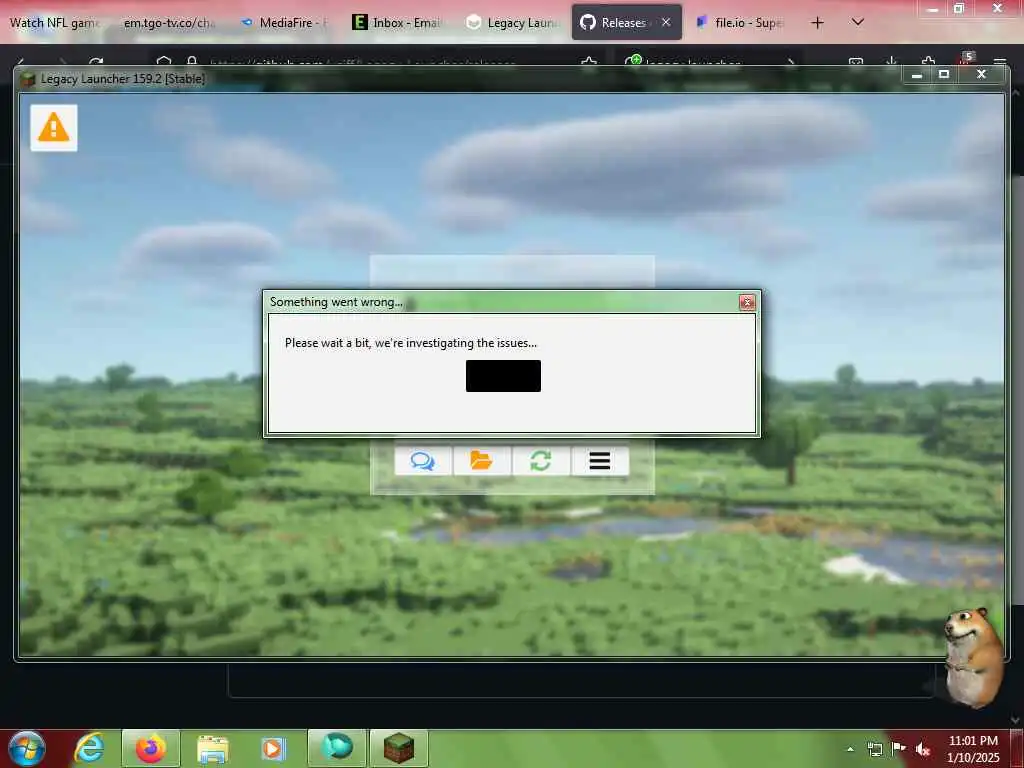Click the GitHub logo on Releases tab
Image resolution: width=1024 pixels, height=768 pixels.
click(588, 22)
